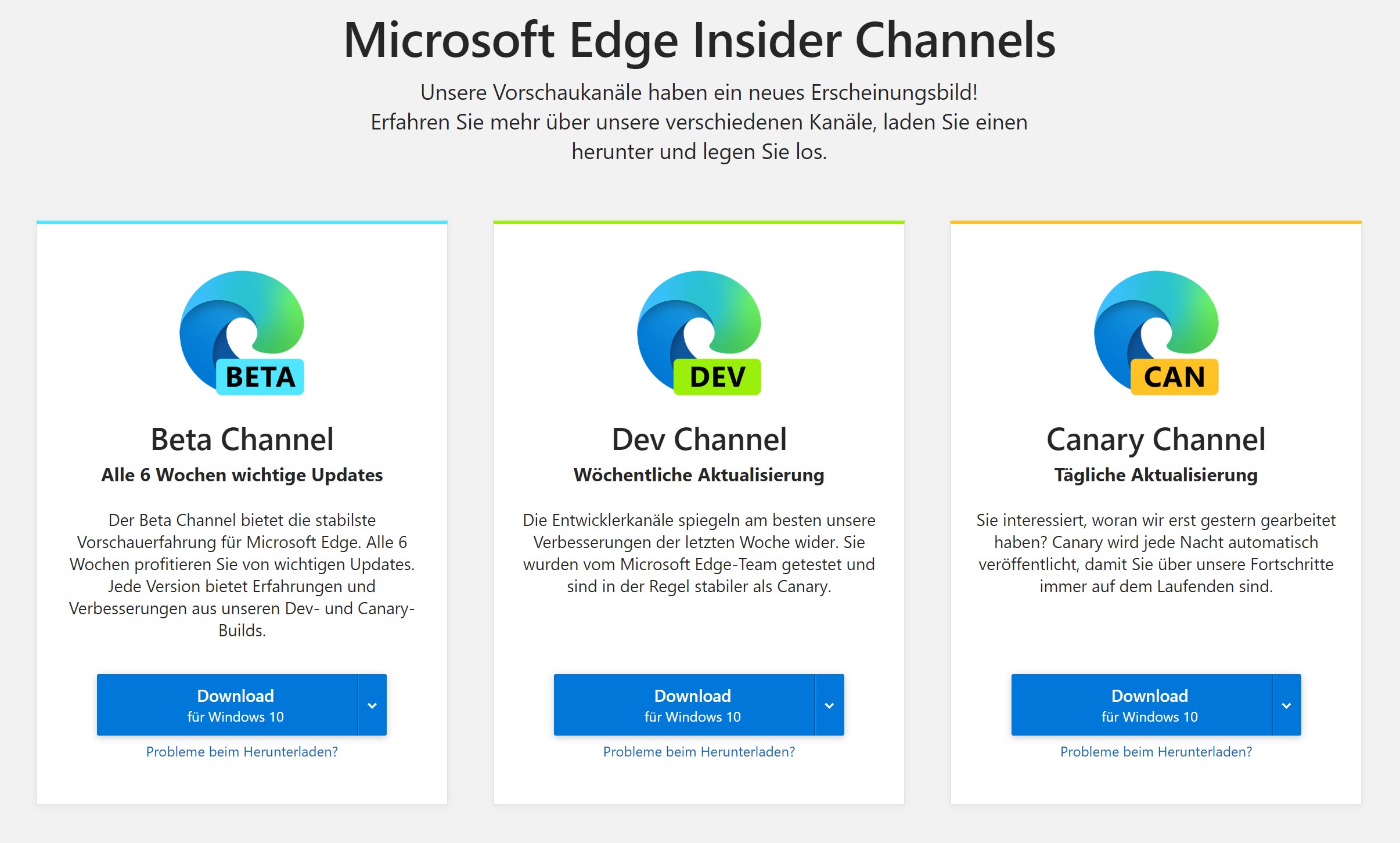Click the Edge Beta logo icon
The width and height of the screenshot is (1400, 843).
click(242, 333)
